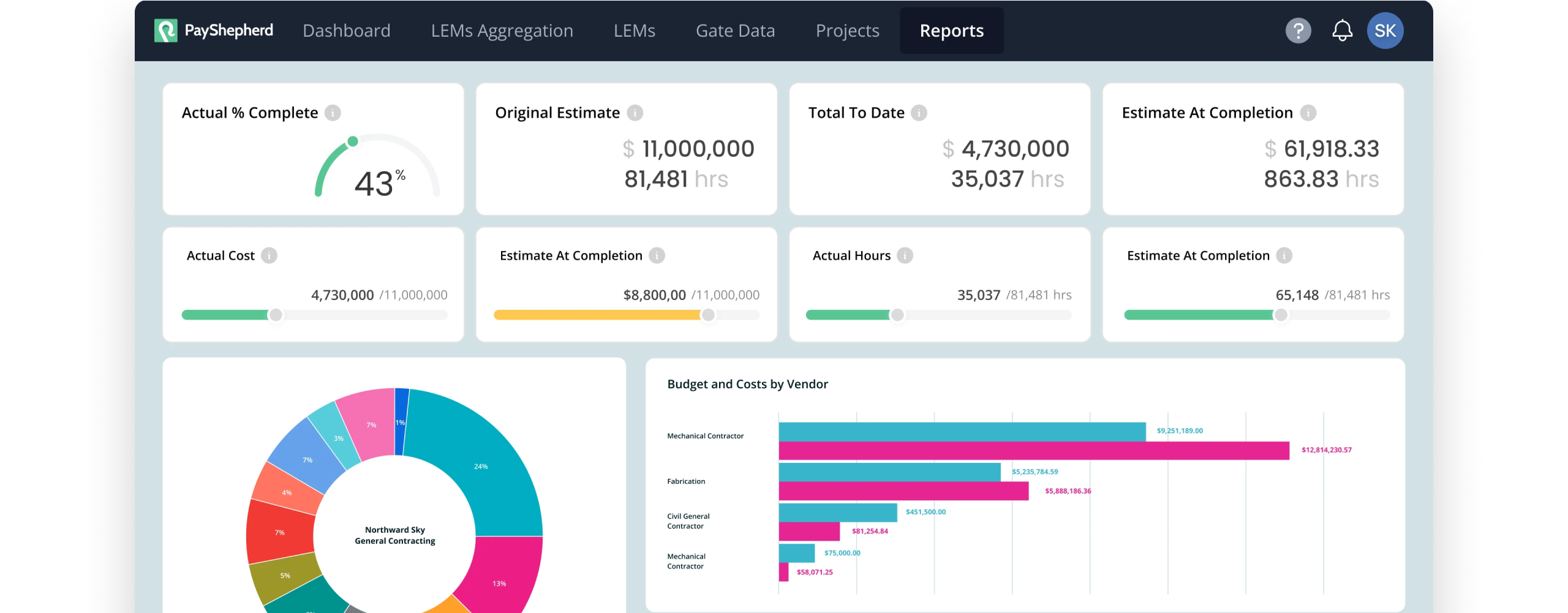Click the 5% olive donut segment
This screenshot has width=1568, height=613.
(x=284, y=575)
